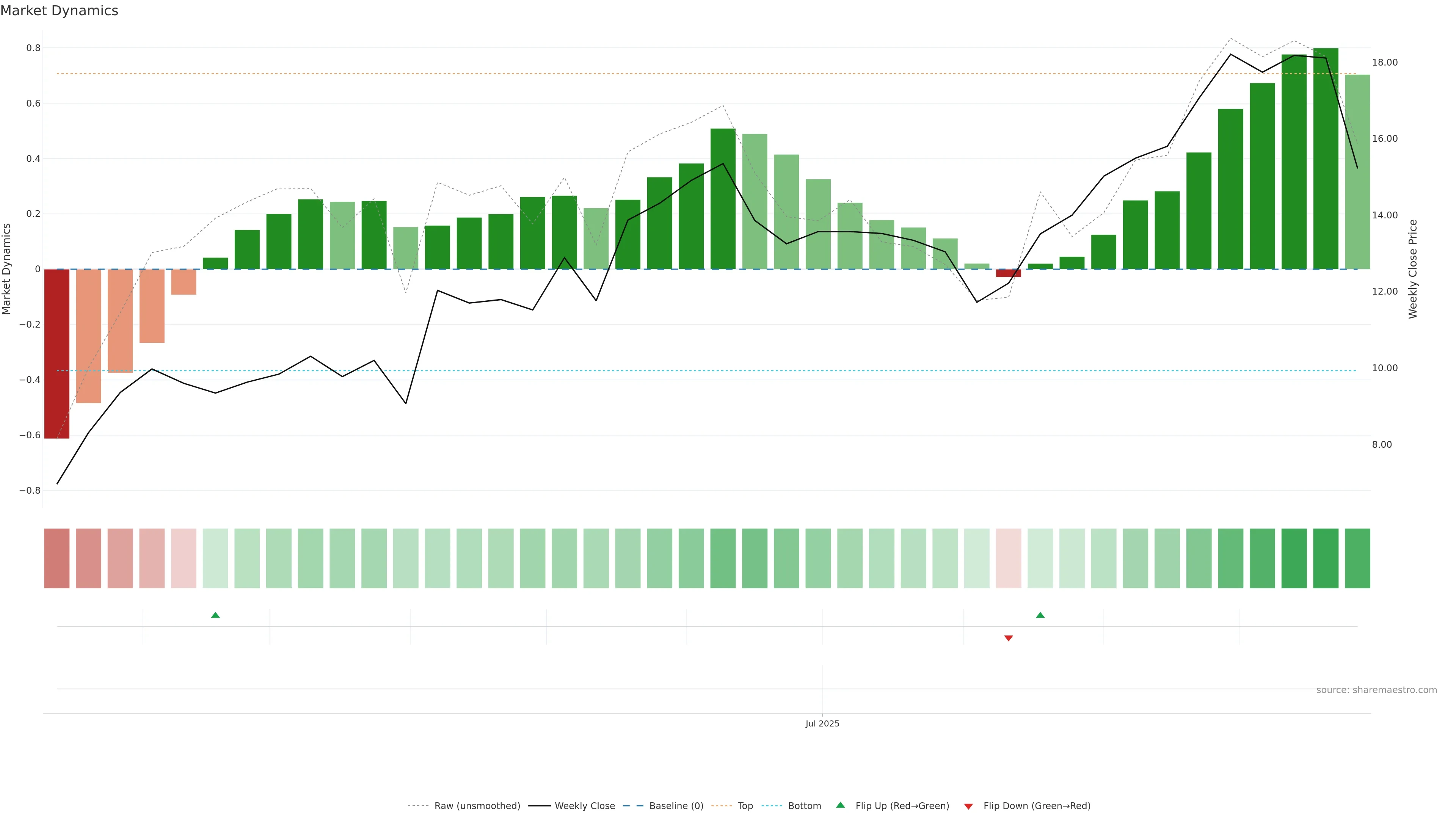The height and width of the screenshot is (819, 1456).
Task: Click the pale pink heatmap cell among greens
Action: pos(1008,559)
